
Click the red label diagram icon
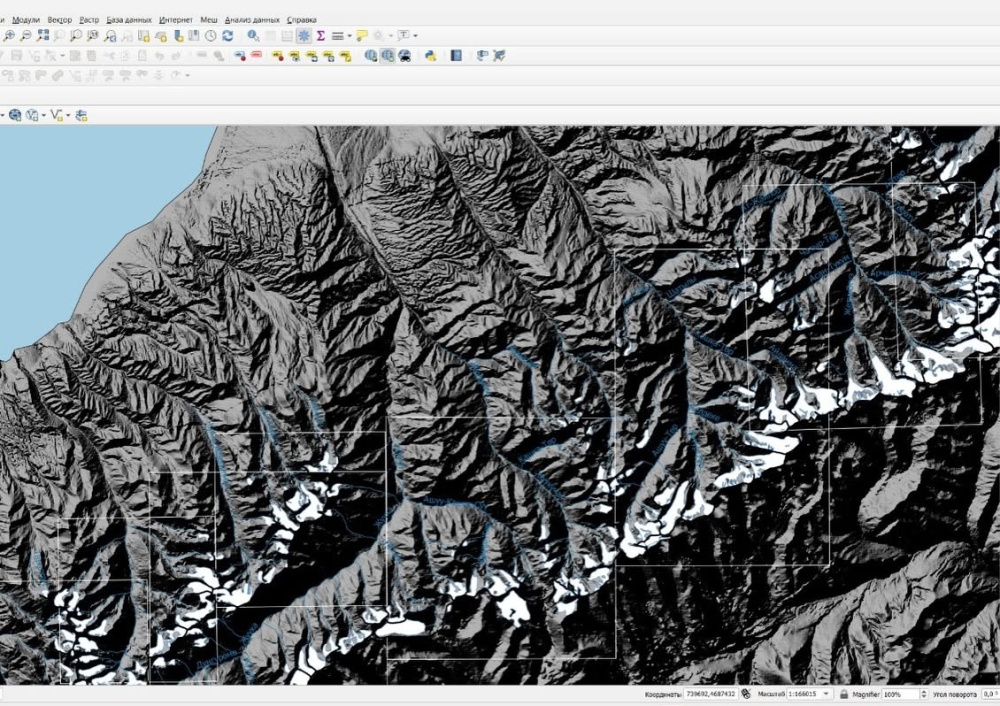coord(256,55)
